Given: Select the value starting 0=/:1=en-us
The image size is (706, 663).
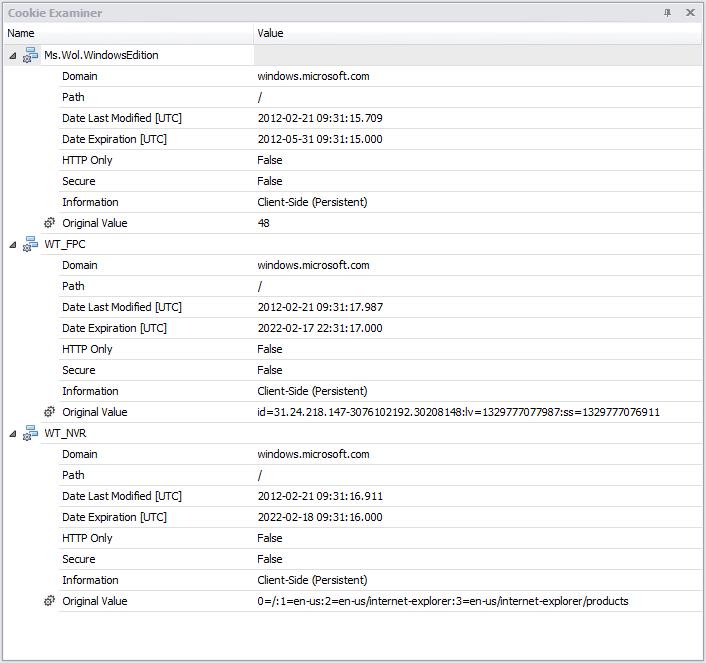Looking at the screenshot, I should click(x=443, y=601).
